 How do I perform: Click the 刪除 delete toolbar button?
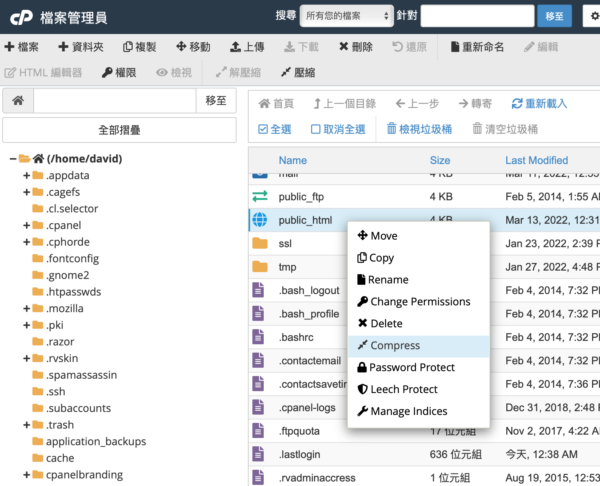click(356, 47)
